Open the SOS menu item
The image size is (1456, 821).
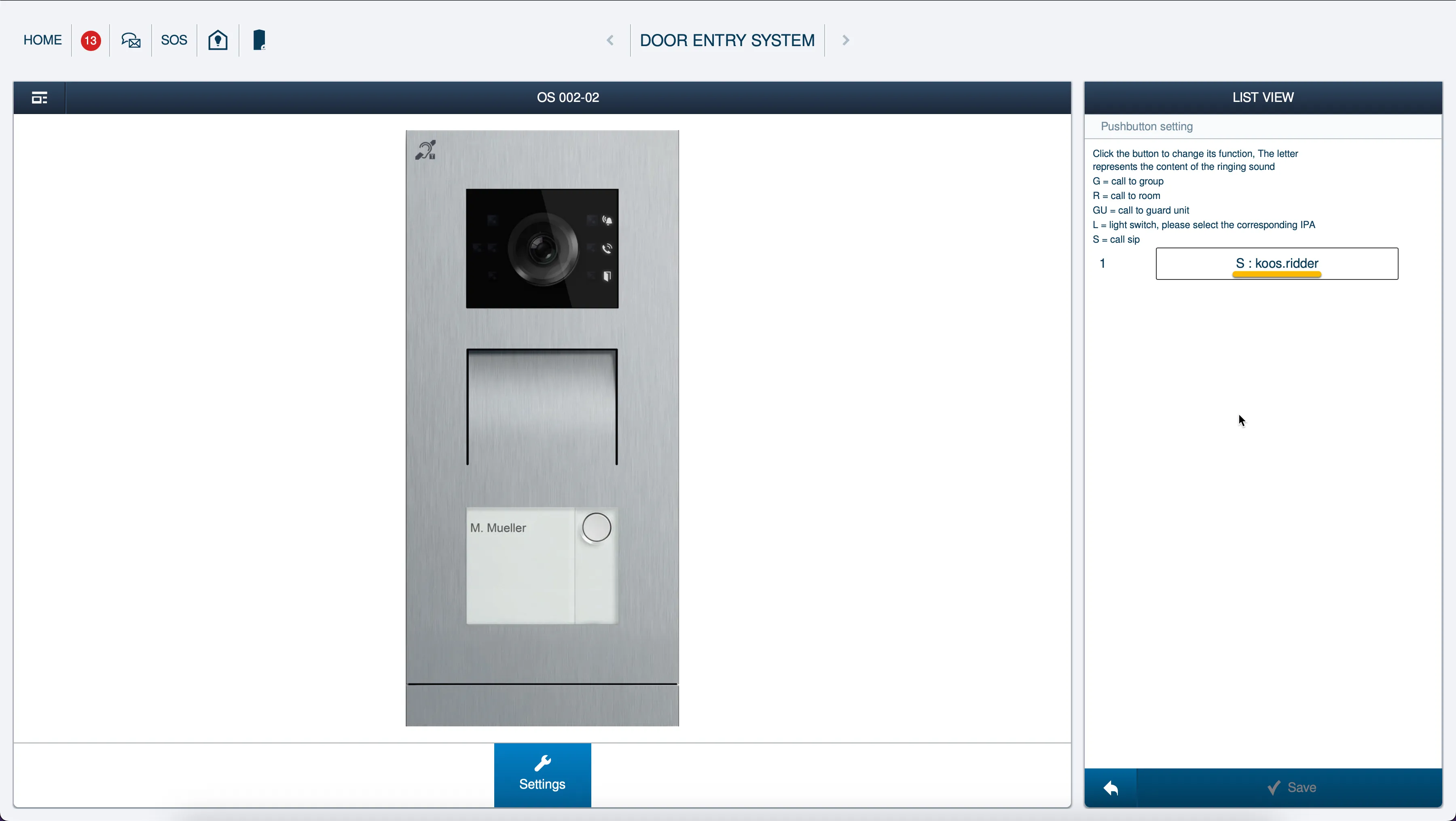(x=174, y=40)
